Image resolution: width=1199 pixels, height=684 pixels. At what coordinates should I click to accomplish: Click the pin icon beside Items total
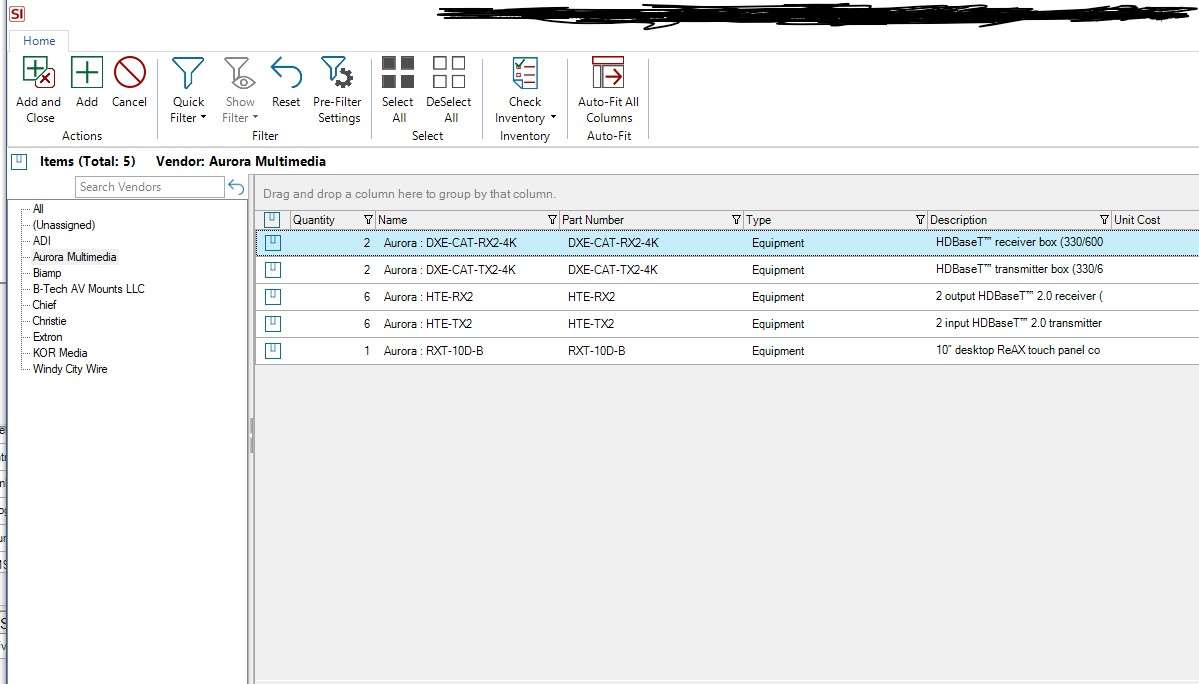point(20,161)
